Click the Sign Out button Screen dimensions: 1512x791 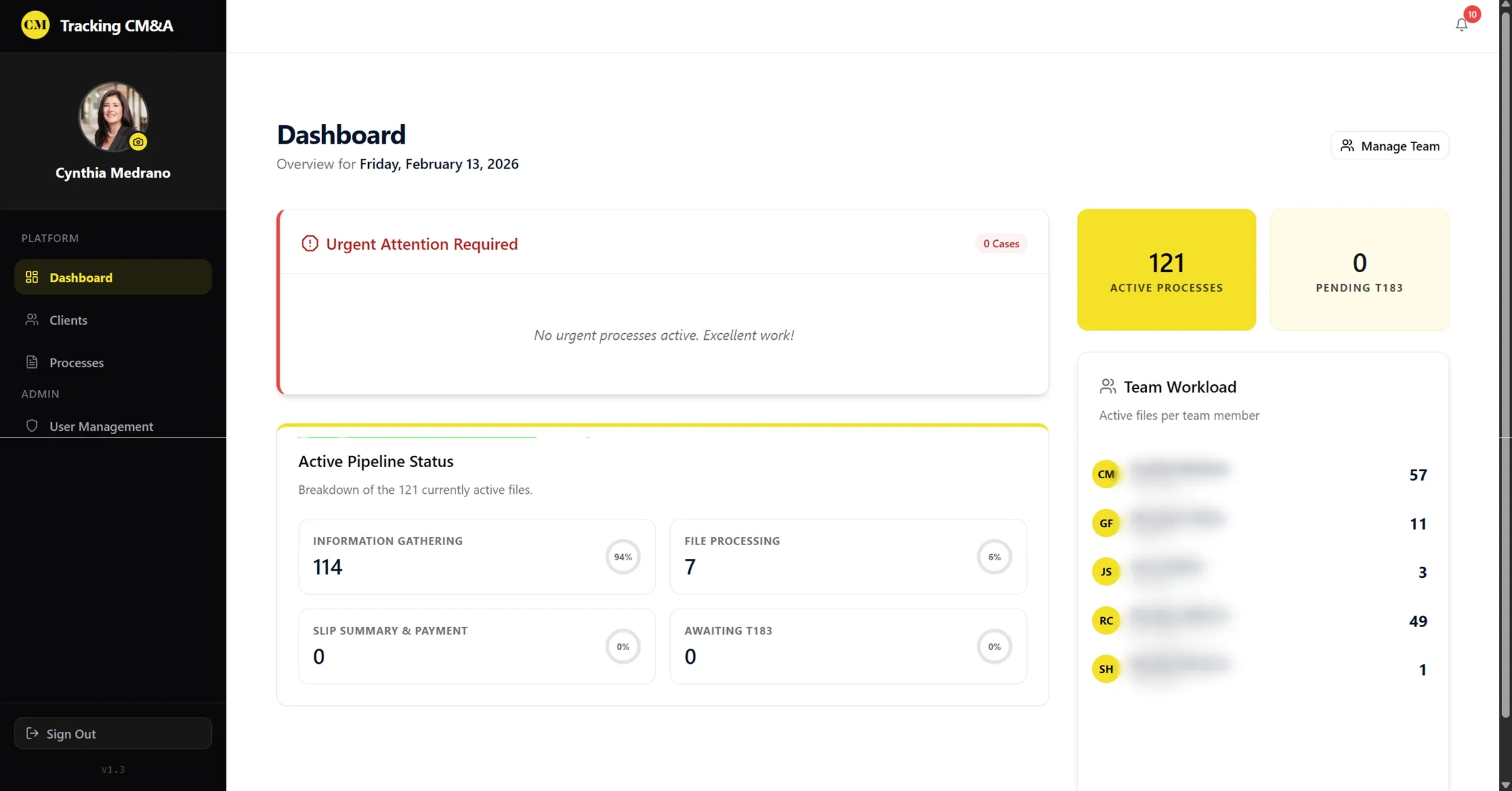(x=112, y=733)
